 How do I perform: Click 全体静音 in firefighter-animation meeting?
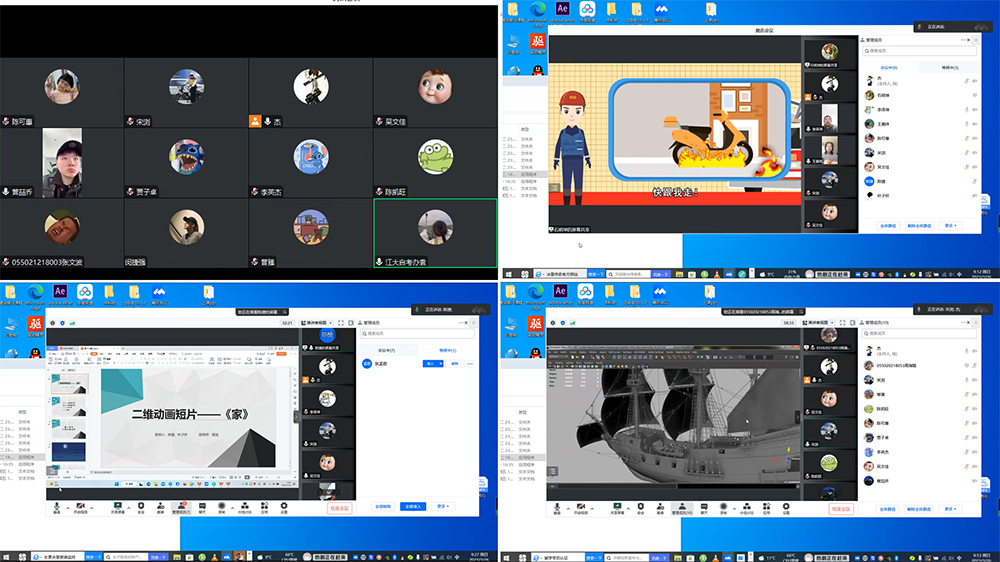[x=888, y=226]
